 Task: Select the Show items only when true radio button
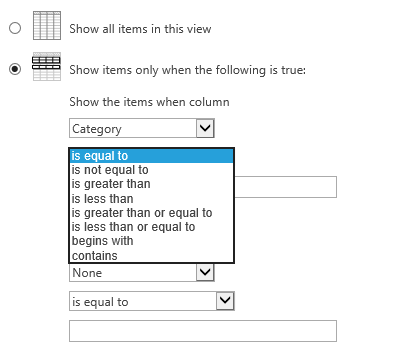tap(15, 69)
